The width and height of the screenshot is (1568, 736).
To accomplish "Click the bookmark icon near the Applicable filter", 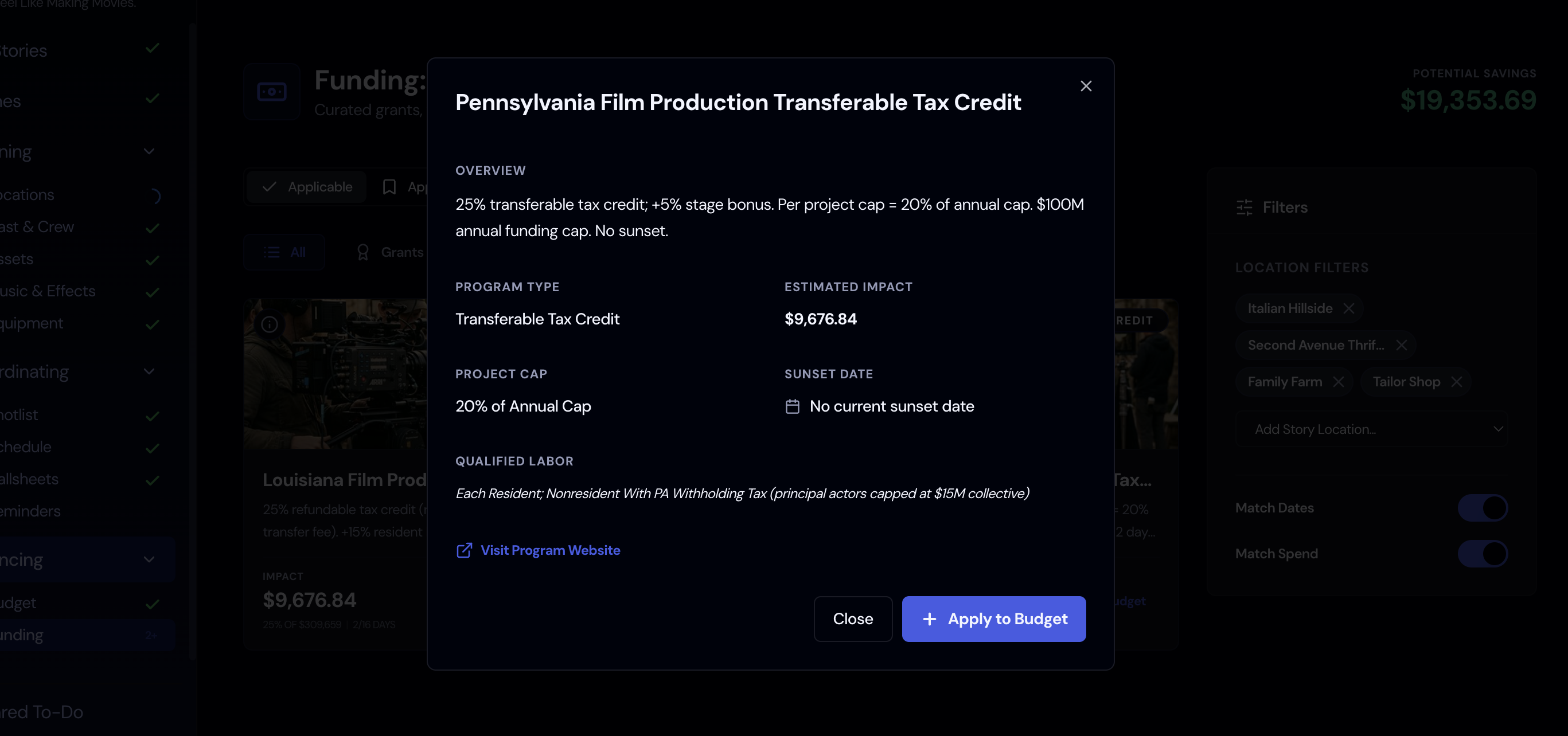I will (389, 187).
